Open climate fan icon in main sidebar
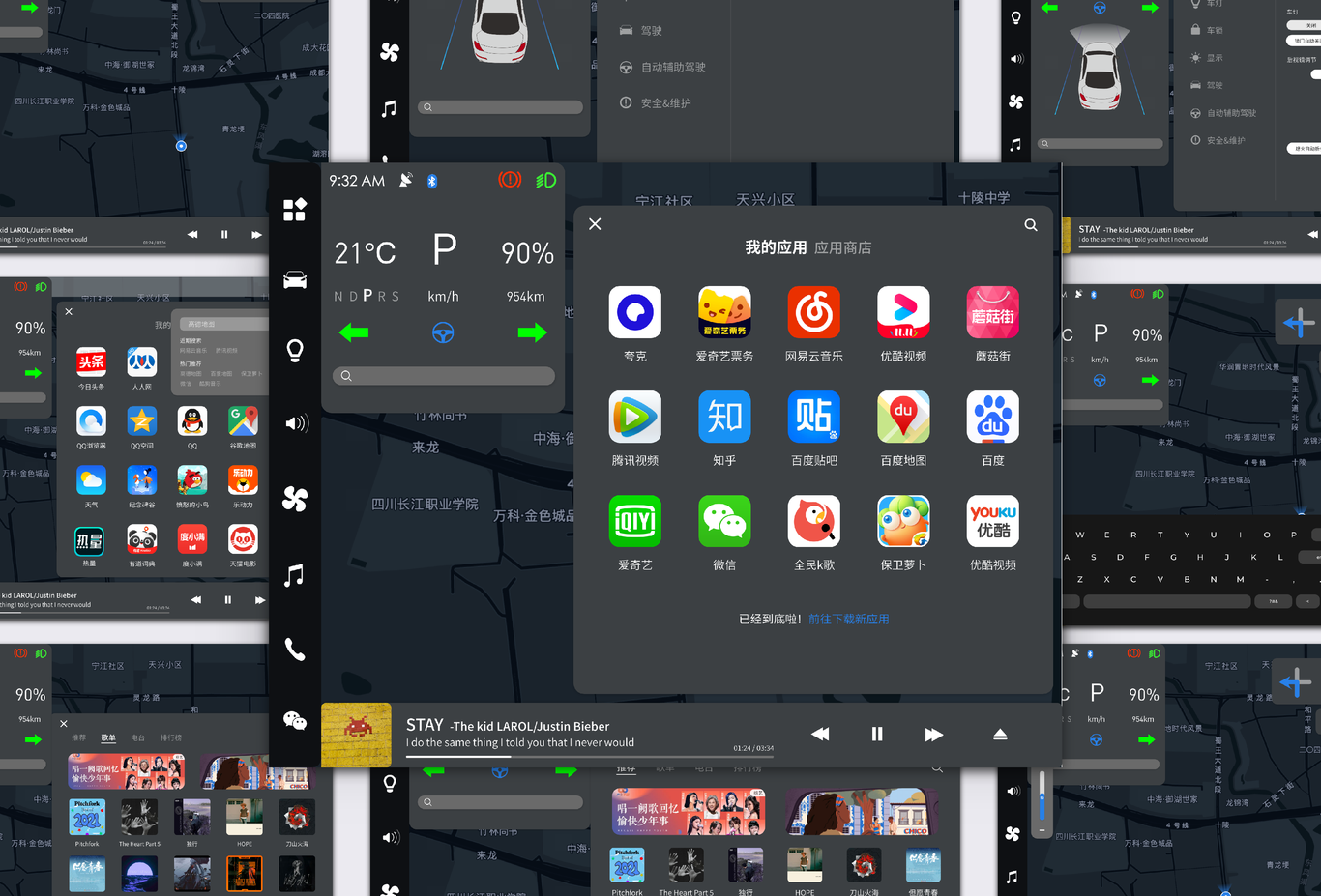The image size is (1321, 896). [295, 499]
